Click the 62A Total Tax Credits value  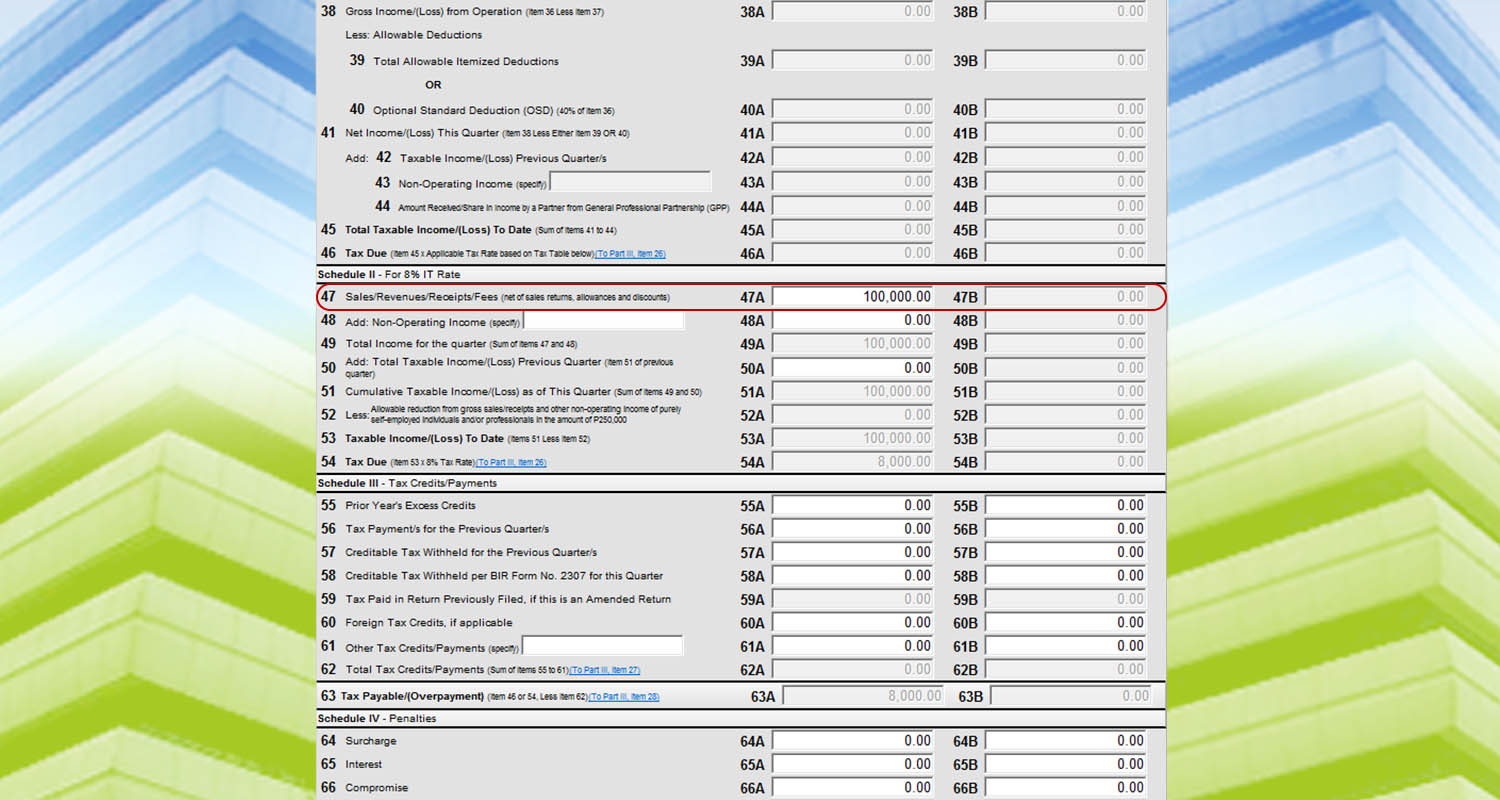click(853, 670)
